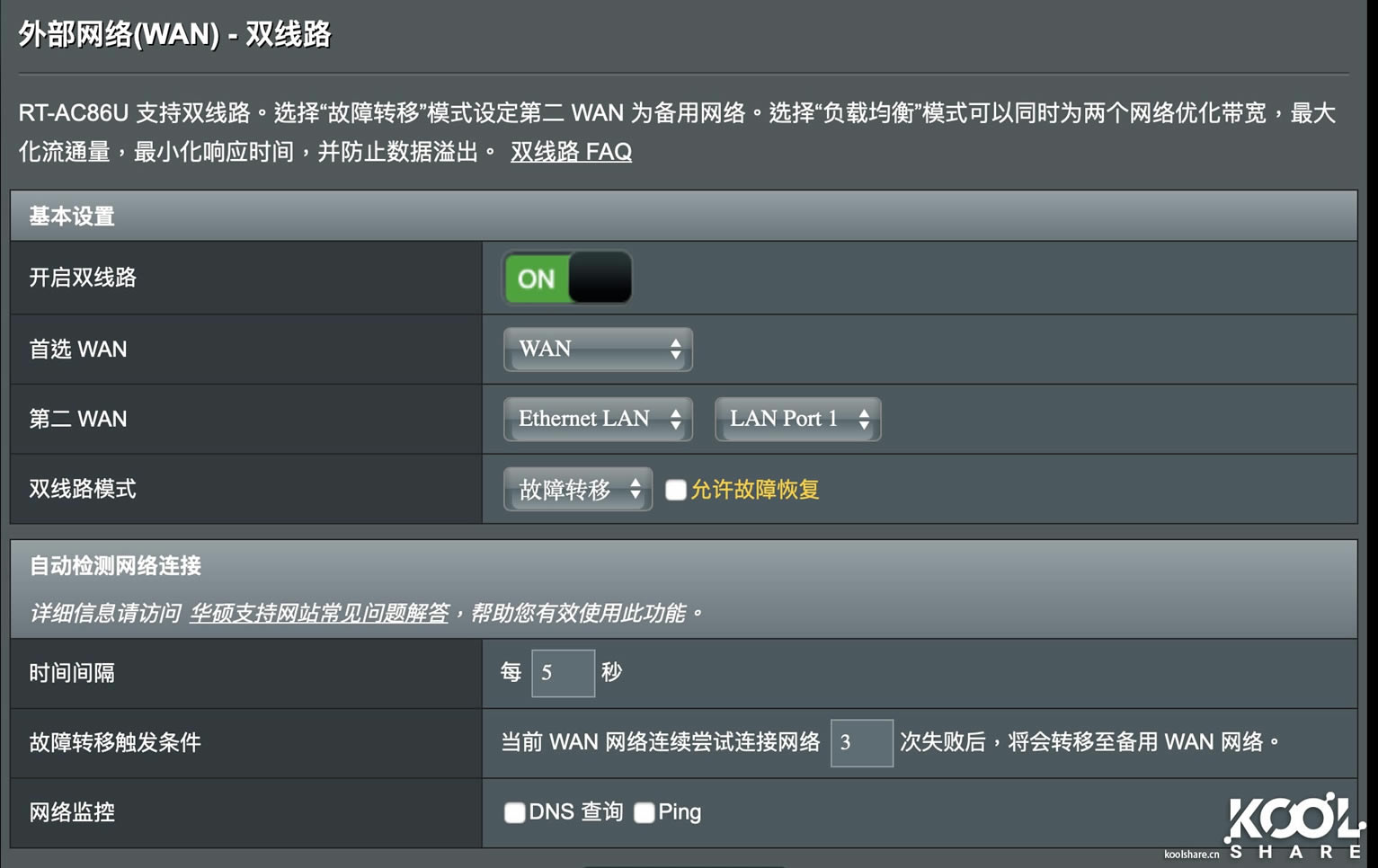Click the 允许故障恢复 yellow label text

click(x=755, y=490)
